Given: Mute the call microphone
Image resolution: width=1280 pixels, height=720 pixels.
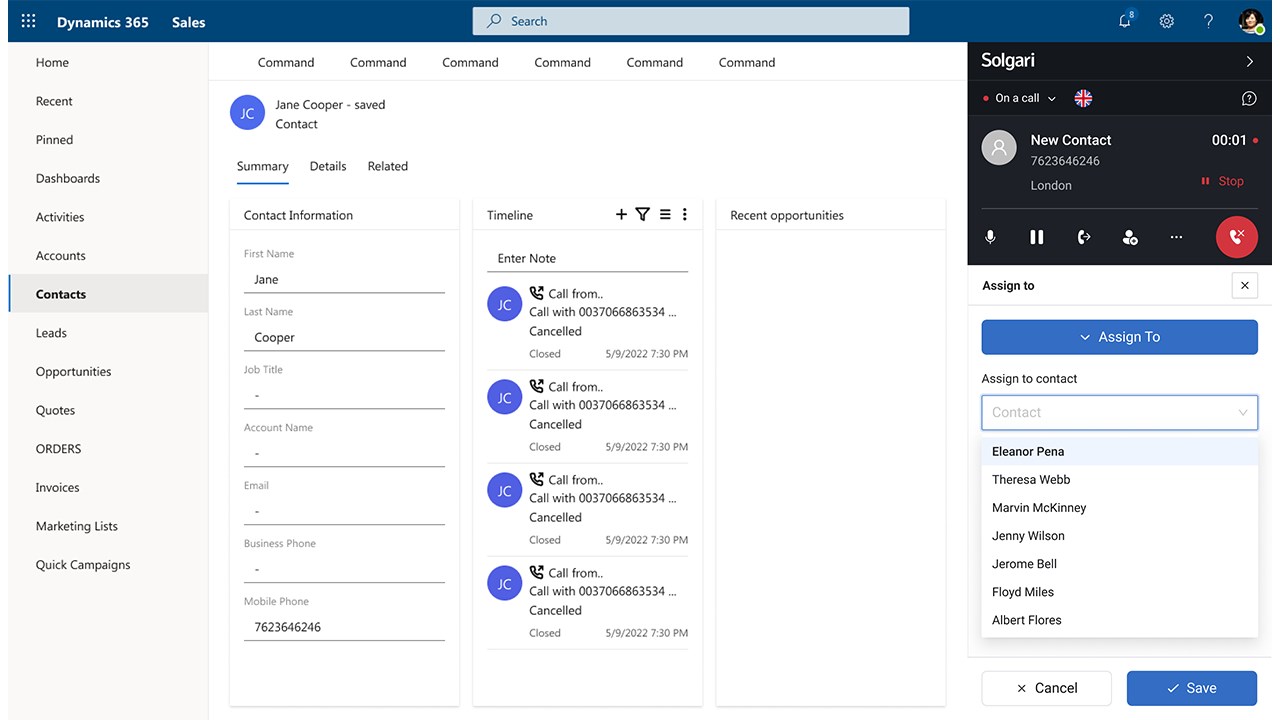Looking at the screenshot, I should click(990, 237).
